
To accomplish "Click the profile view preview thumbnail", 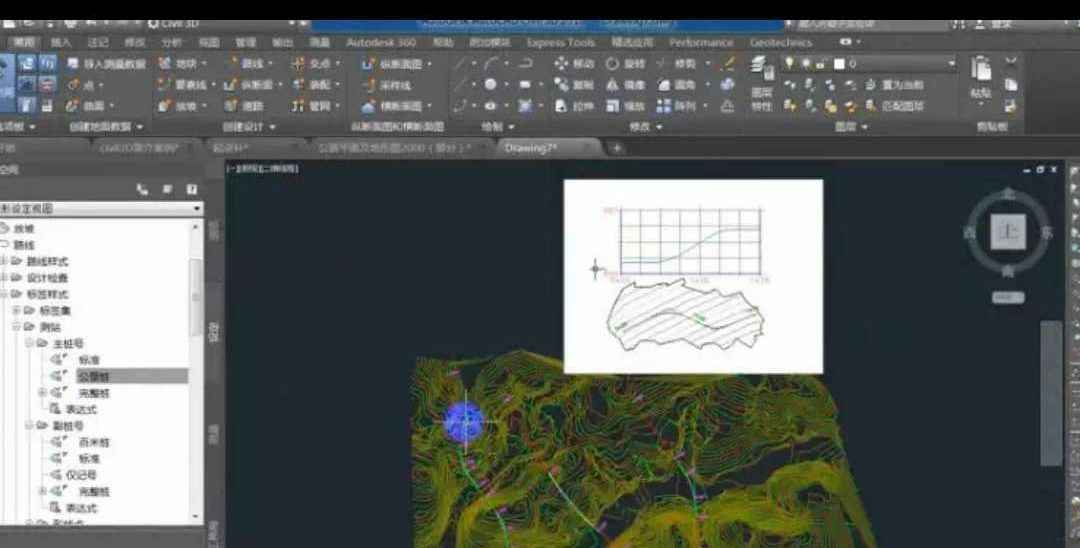I will (x=693, y=276).
